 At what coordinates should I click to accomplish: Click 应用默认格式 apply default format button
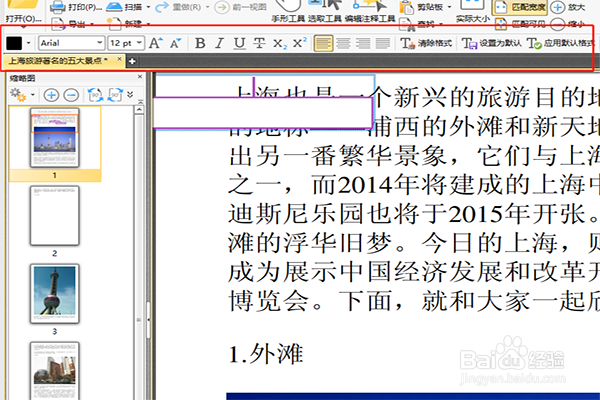pyautogui.click(x=560, y=43)
